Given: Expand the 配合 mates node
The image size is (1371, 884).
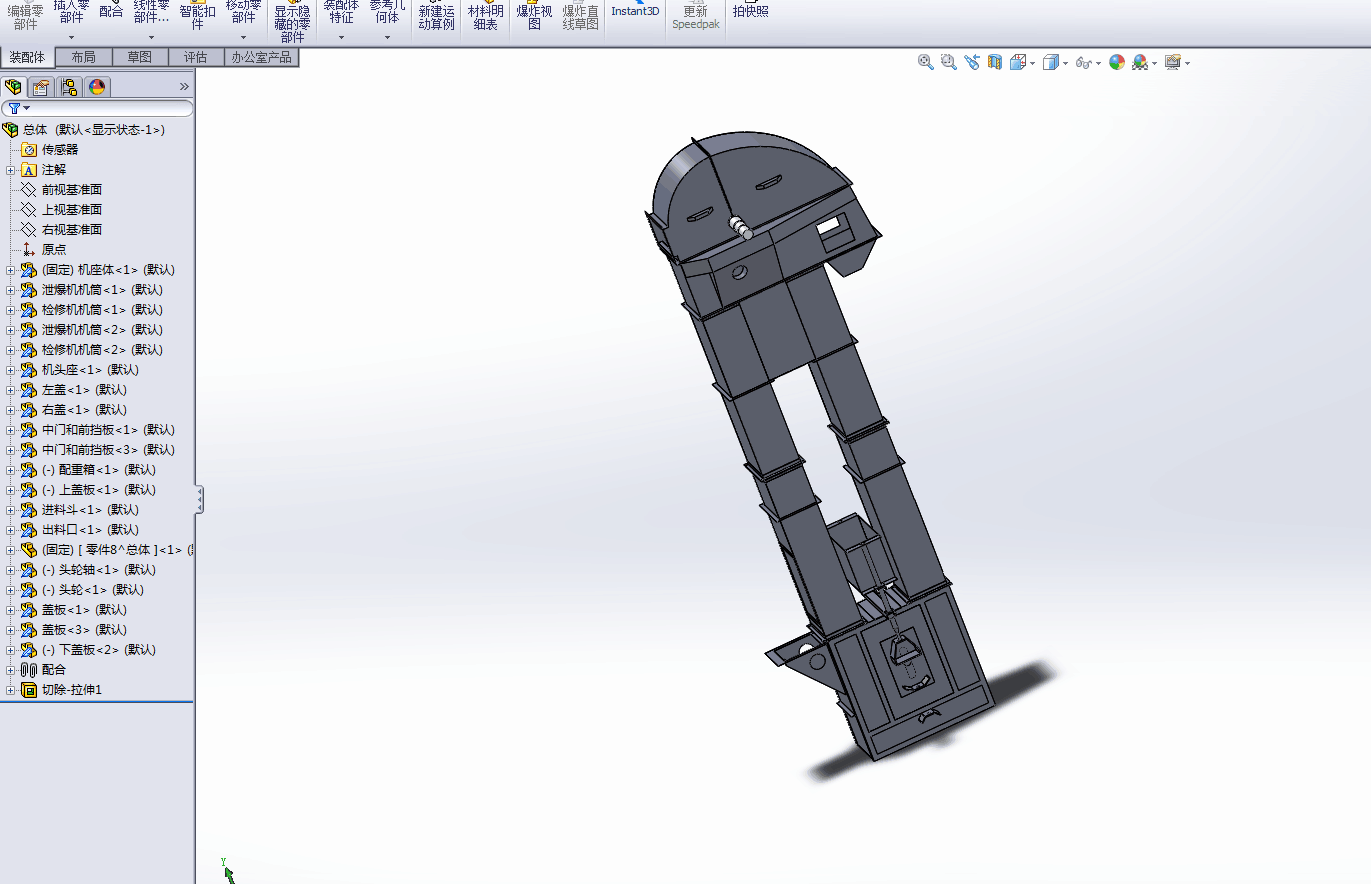Looking at the screenshot, I should pyautogui.click(x=11, y=670).
